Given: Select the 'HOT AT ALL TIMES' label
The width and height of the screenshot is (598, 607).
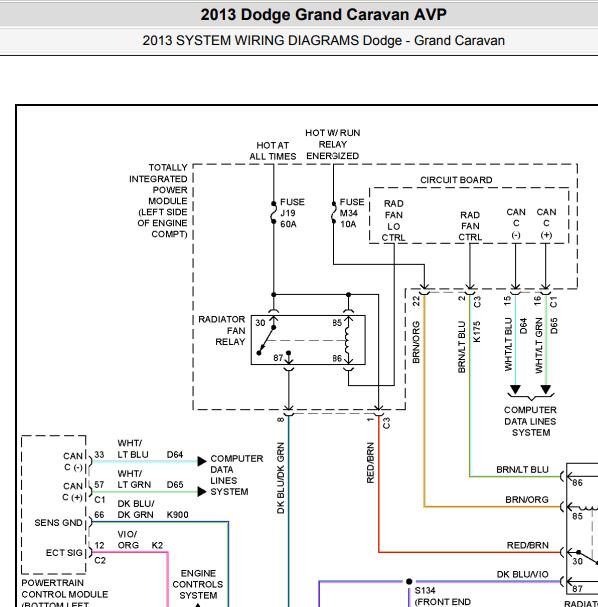Looking at the screenshot, I should point(272,151).
